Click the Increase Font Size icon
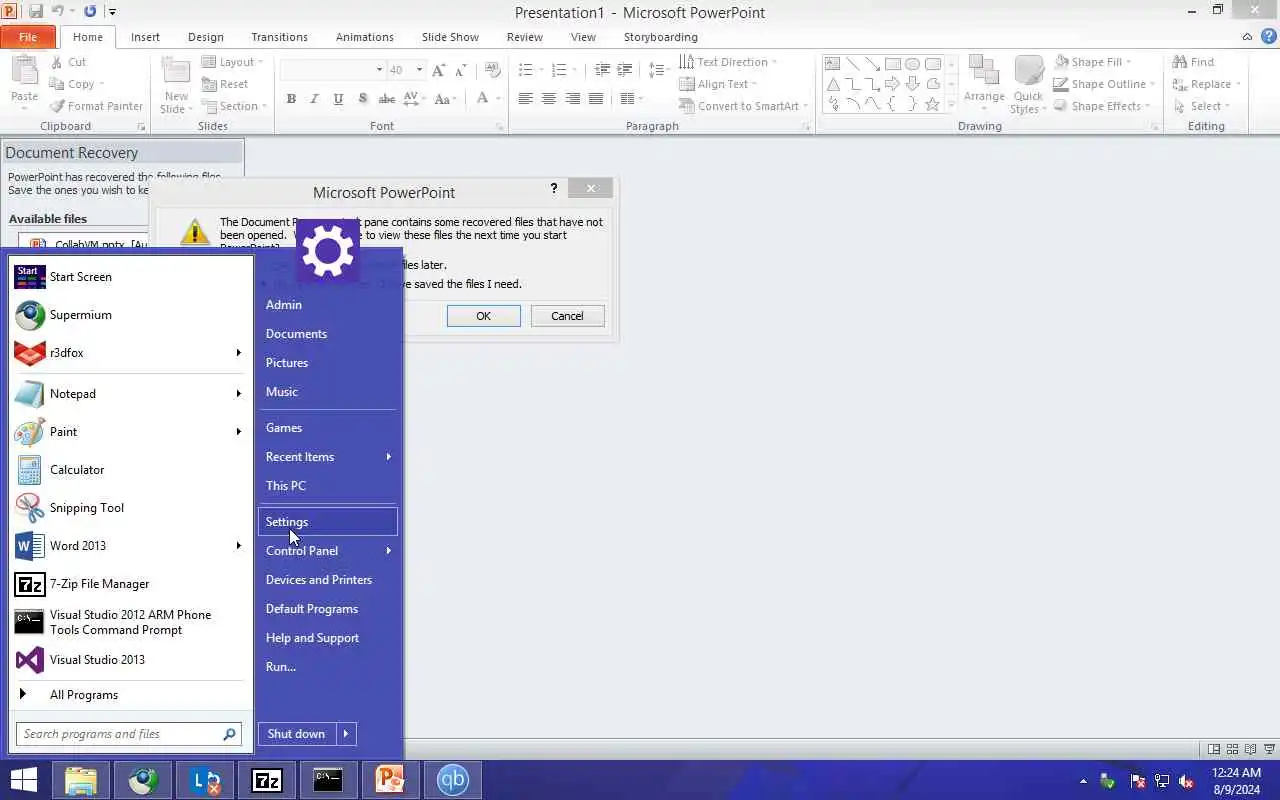The width and height of the screenshot is (1280, 800). pos(439,70)
